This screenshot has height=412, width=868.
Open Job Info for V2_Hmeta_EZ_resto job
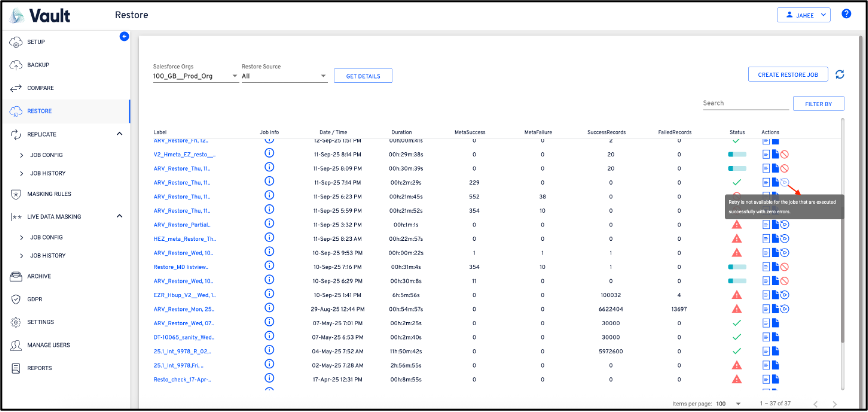pyautogui.click(x=269, y=155)
